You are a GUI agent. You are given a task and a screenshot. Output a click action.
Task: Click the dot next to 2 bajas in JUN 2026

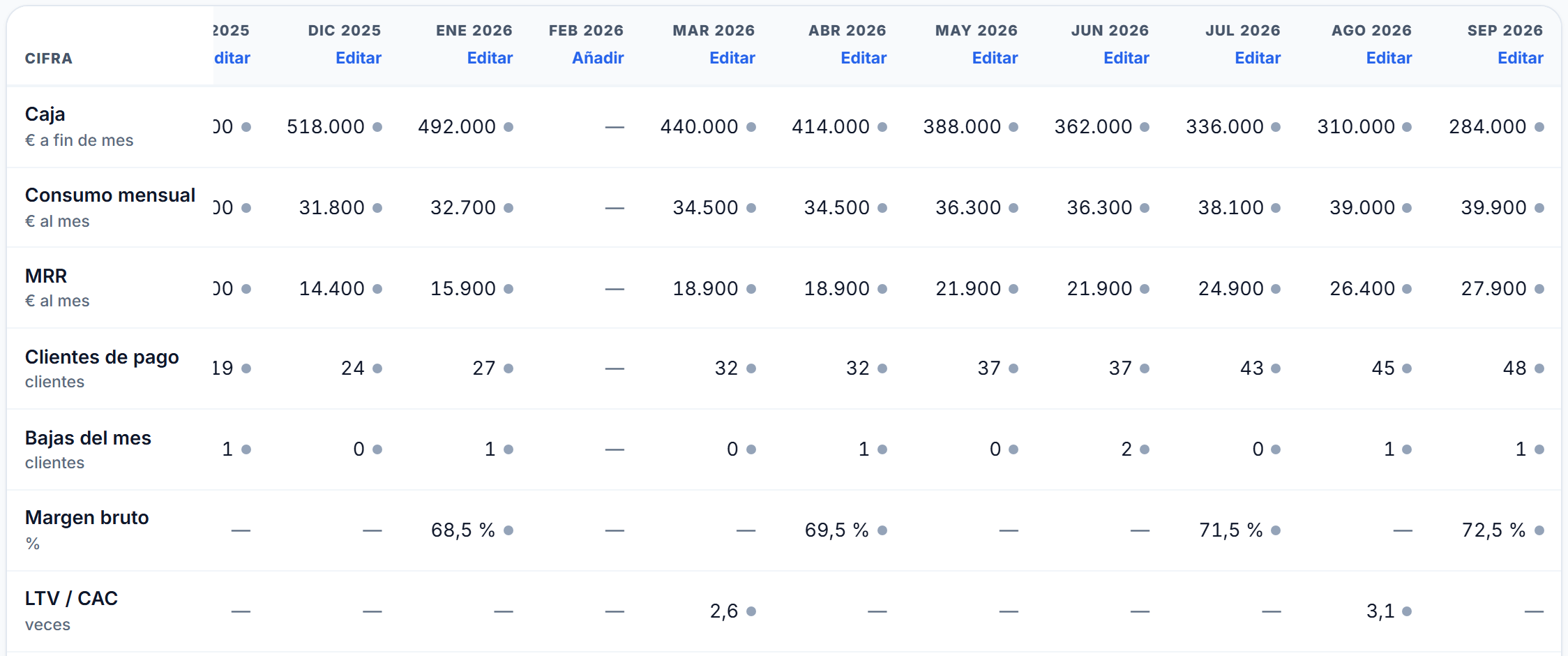(1145, 449)
